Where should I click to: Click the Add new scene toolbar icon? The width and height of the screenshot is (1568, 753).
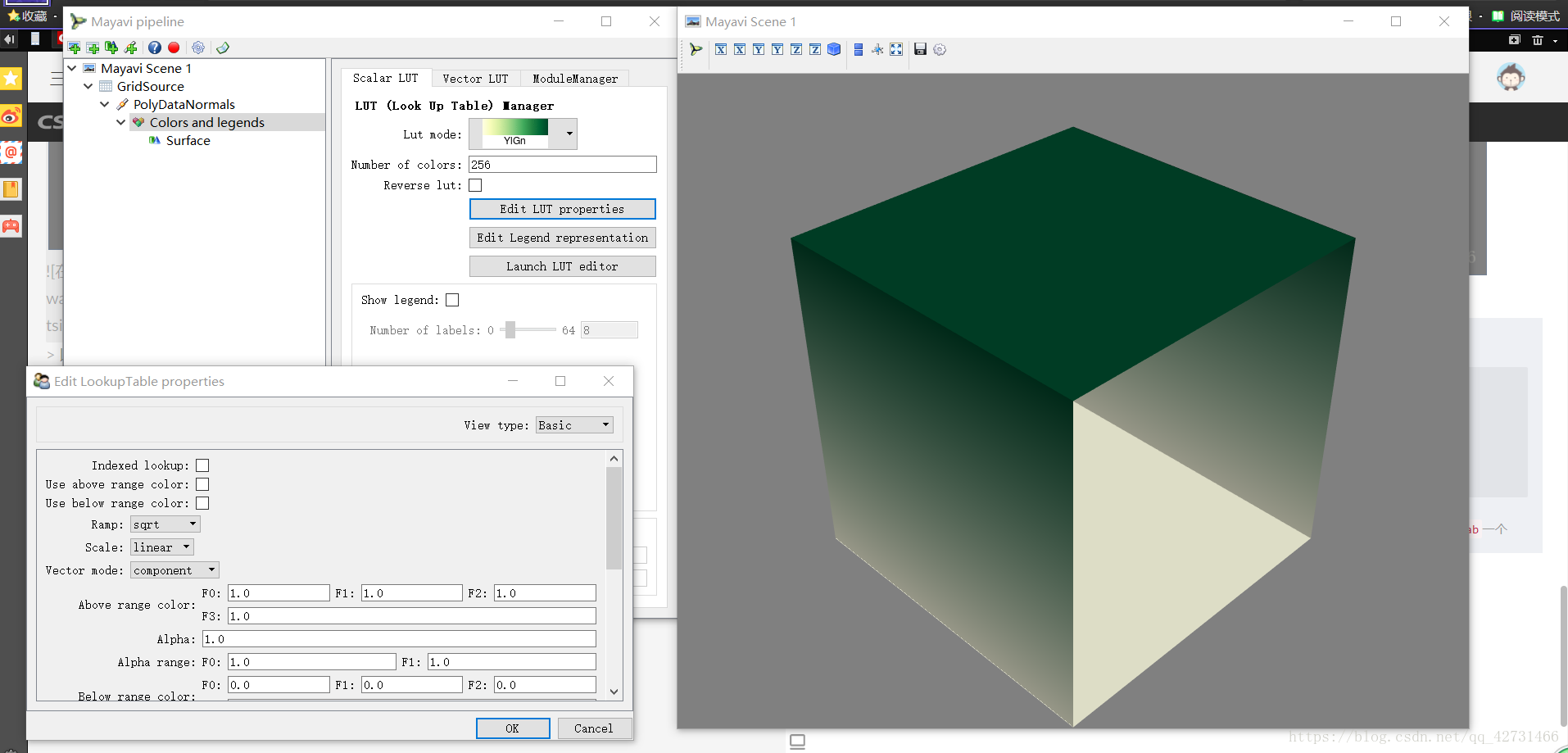point(75,48)
